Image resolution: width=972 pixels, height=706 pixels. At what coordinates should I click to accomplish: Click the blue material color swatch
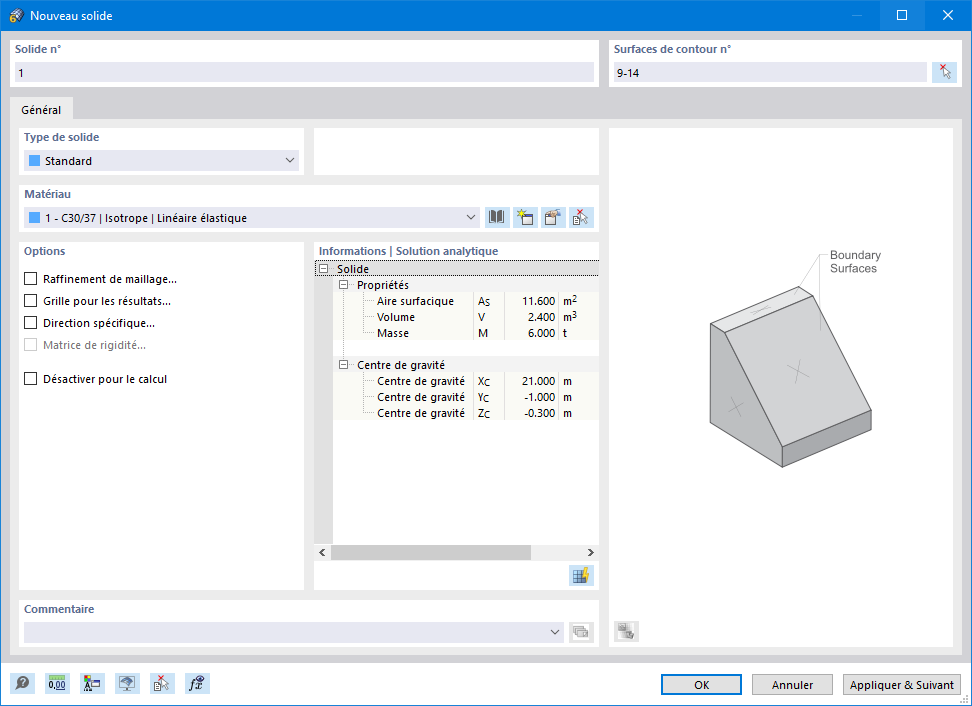[x=35, y=218]
